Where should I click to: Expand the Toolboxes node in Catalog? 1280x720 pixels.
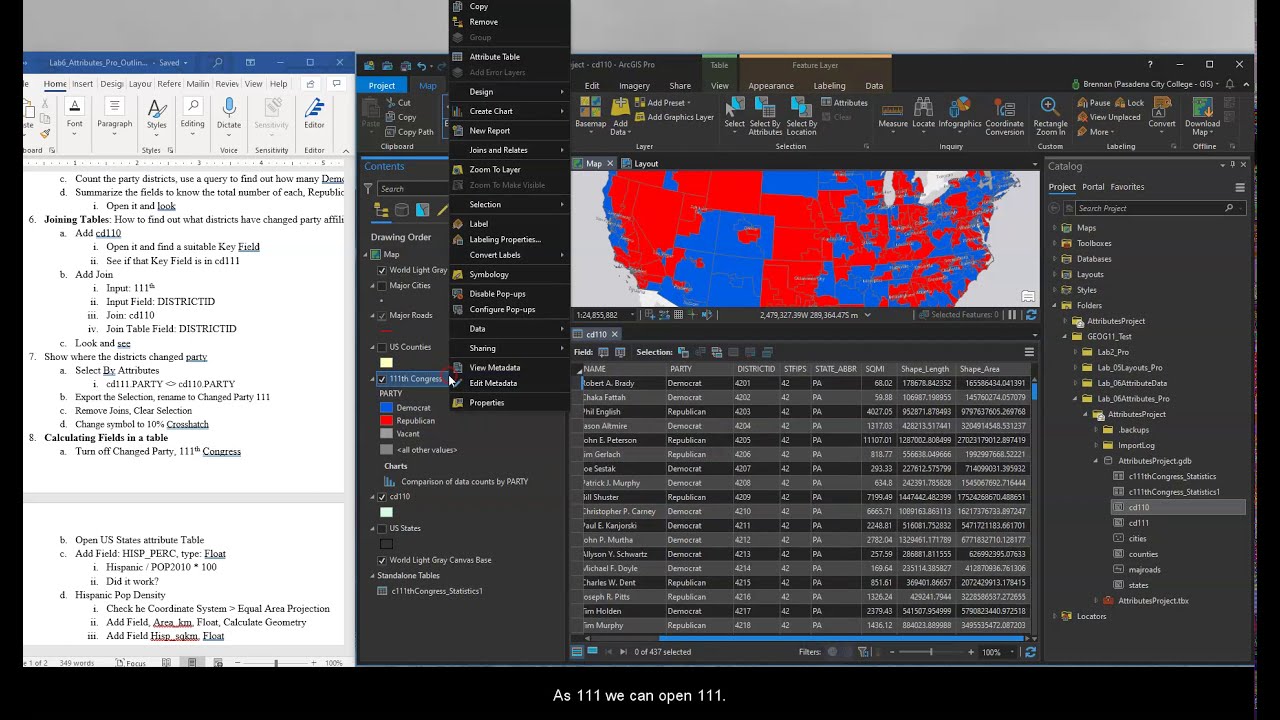pyautogui.click(x=1055, y=243)
